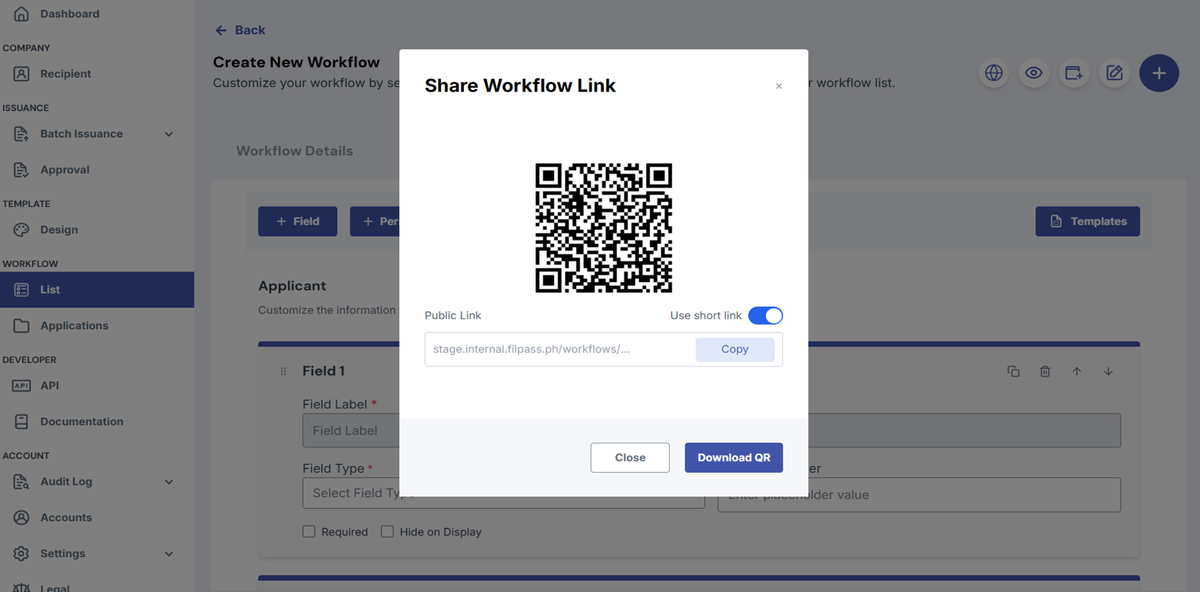
Task: Click the Close button in dialog
Action: pyautogui.click(x=630, y=457)
